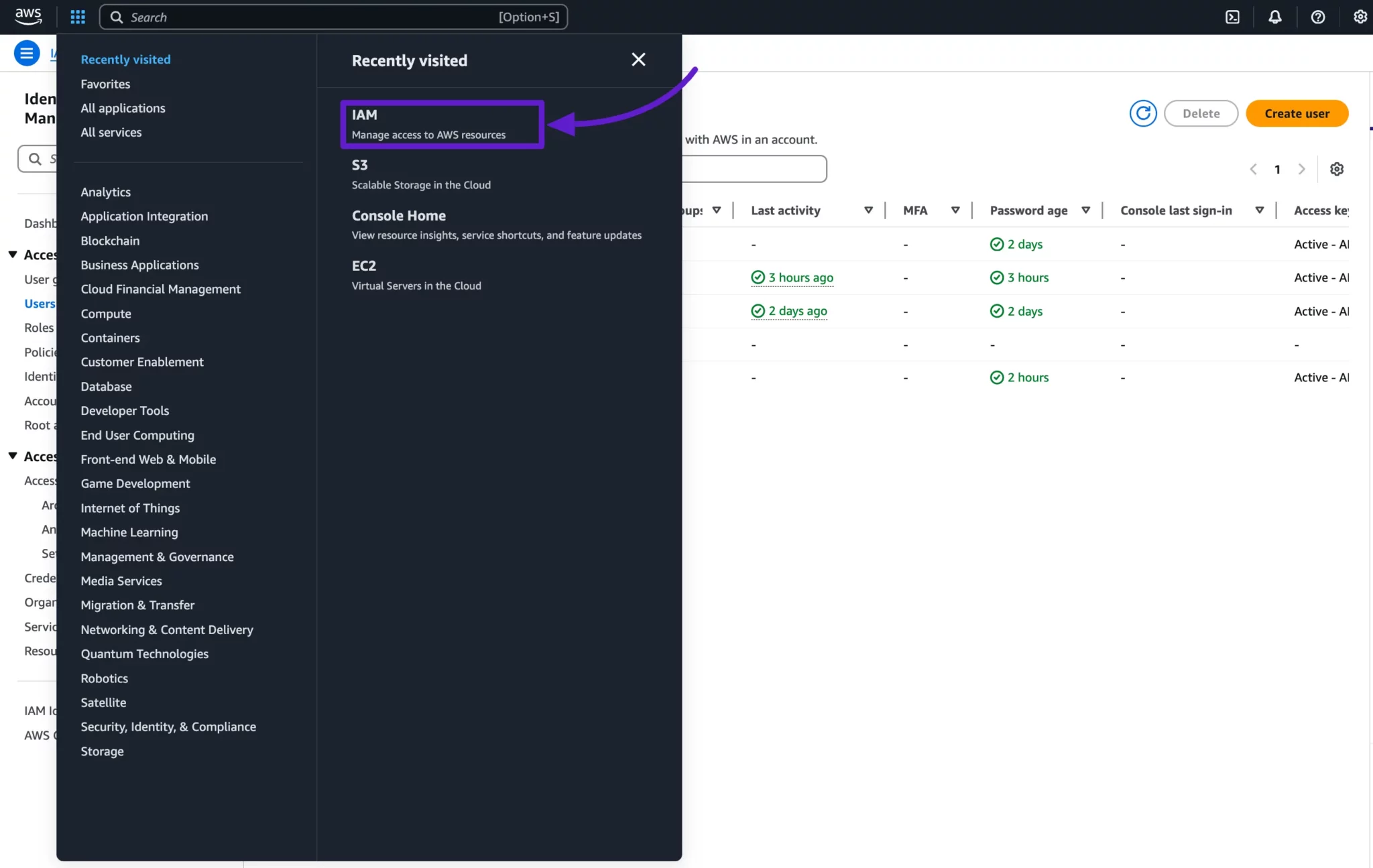This screenshot has width=1373, height=868.
Task: Open the Security, Identity, & Compliance category
Action: pos(168,727)
